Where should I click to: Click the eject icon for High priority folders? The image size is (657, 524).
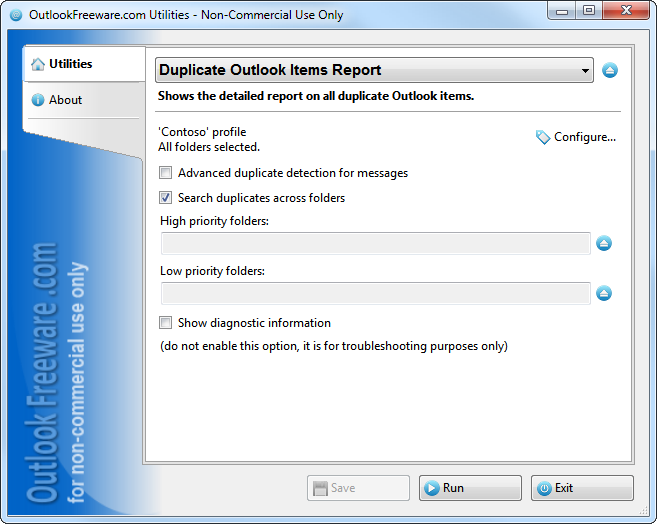click(x=604, y=243)
